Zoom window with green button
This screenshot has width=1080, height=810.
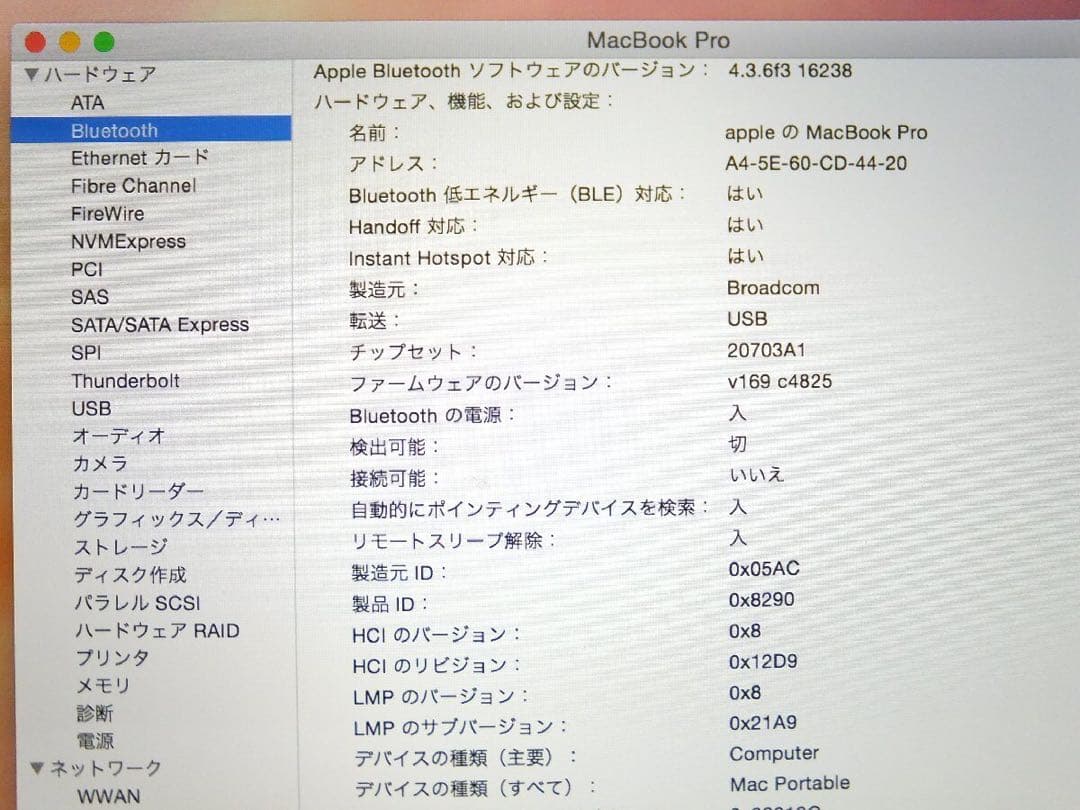click(104, 42)
